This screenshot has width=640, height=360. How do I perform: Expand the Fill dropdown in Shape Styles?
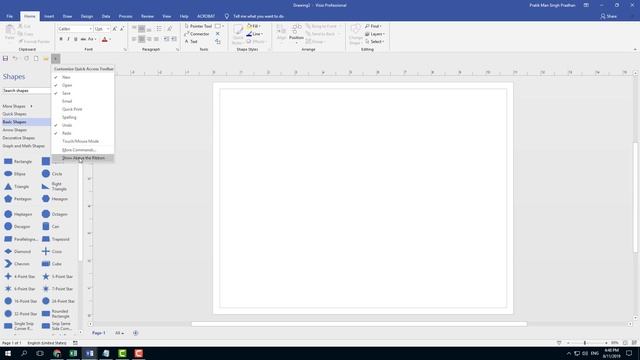pos(254,26)
